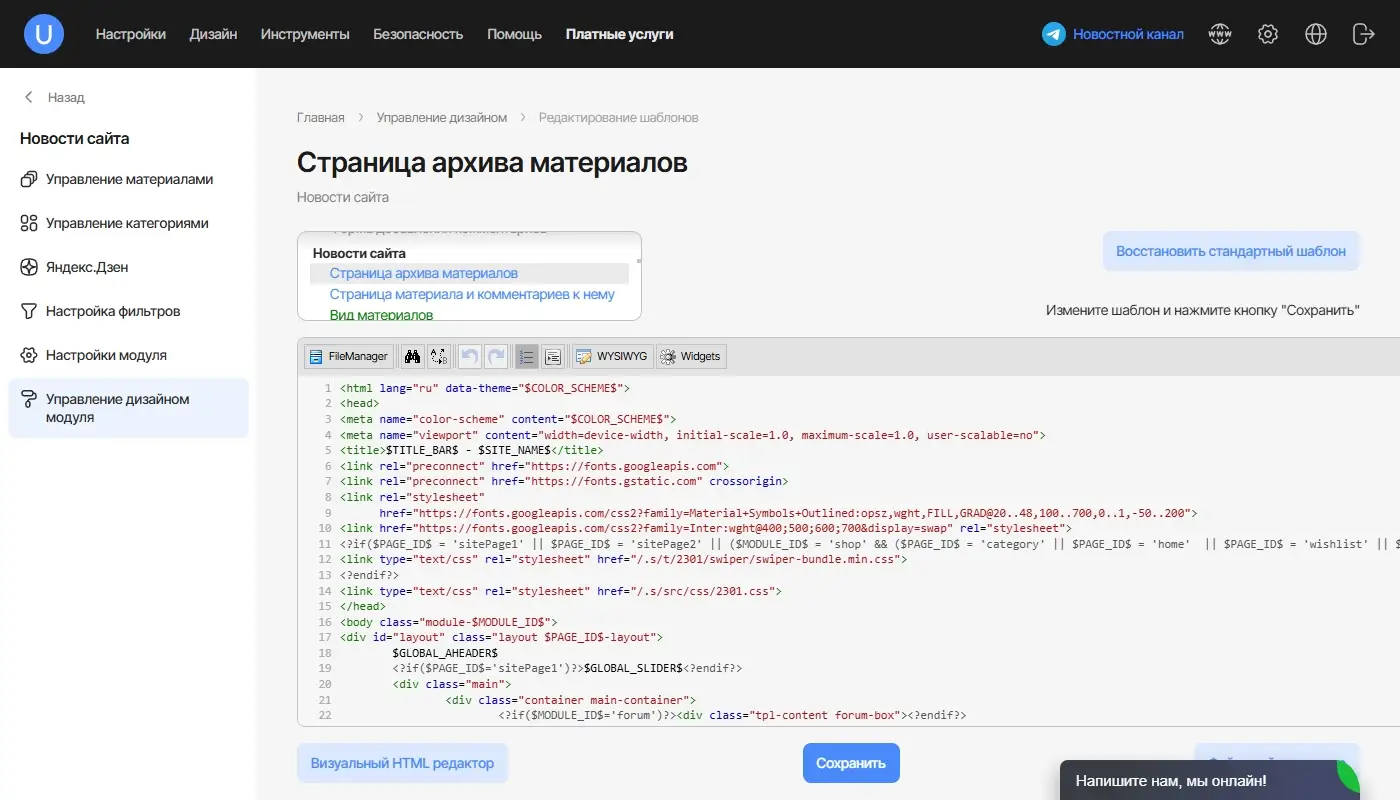Screen dimensions: 1400x800
Task: Undo the last change in the template editor
Action: (468, 356)
